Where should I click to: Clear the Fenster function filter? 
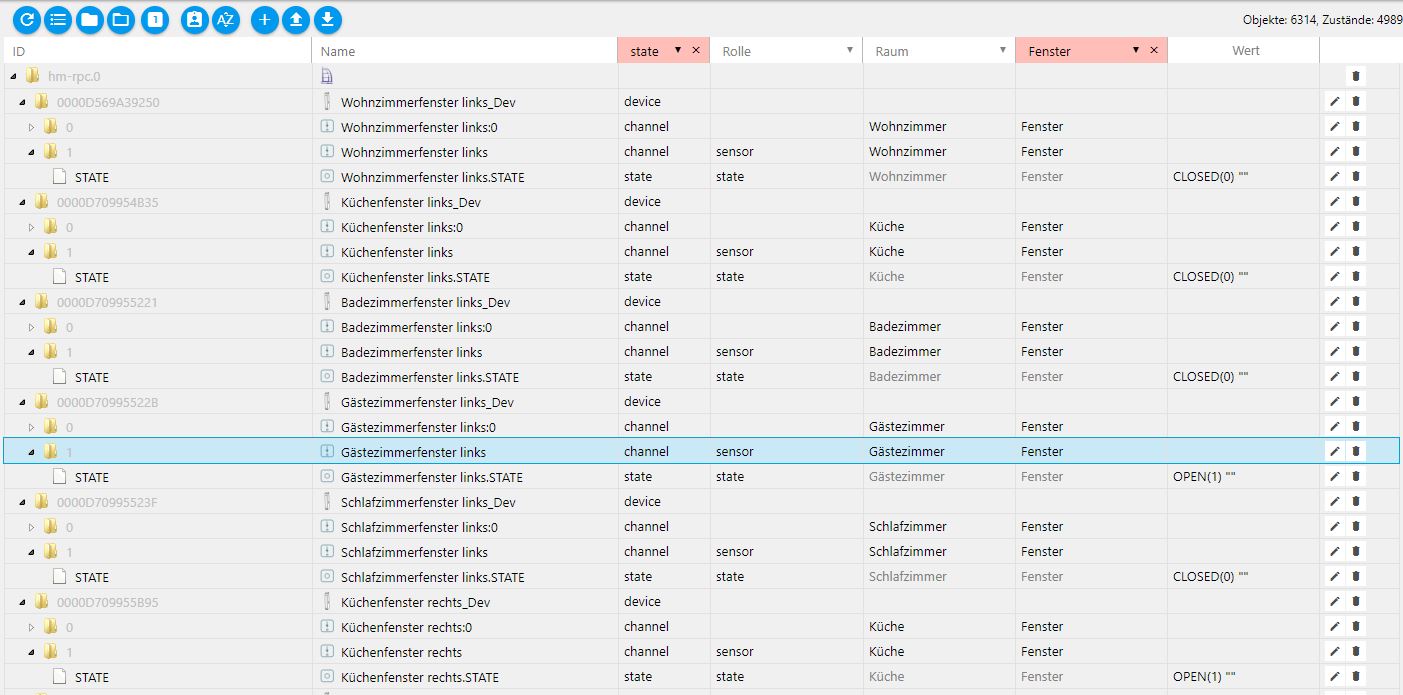1154,50
